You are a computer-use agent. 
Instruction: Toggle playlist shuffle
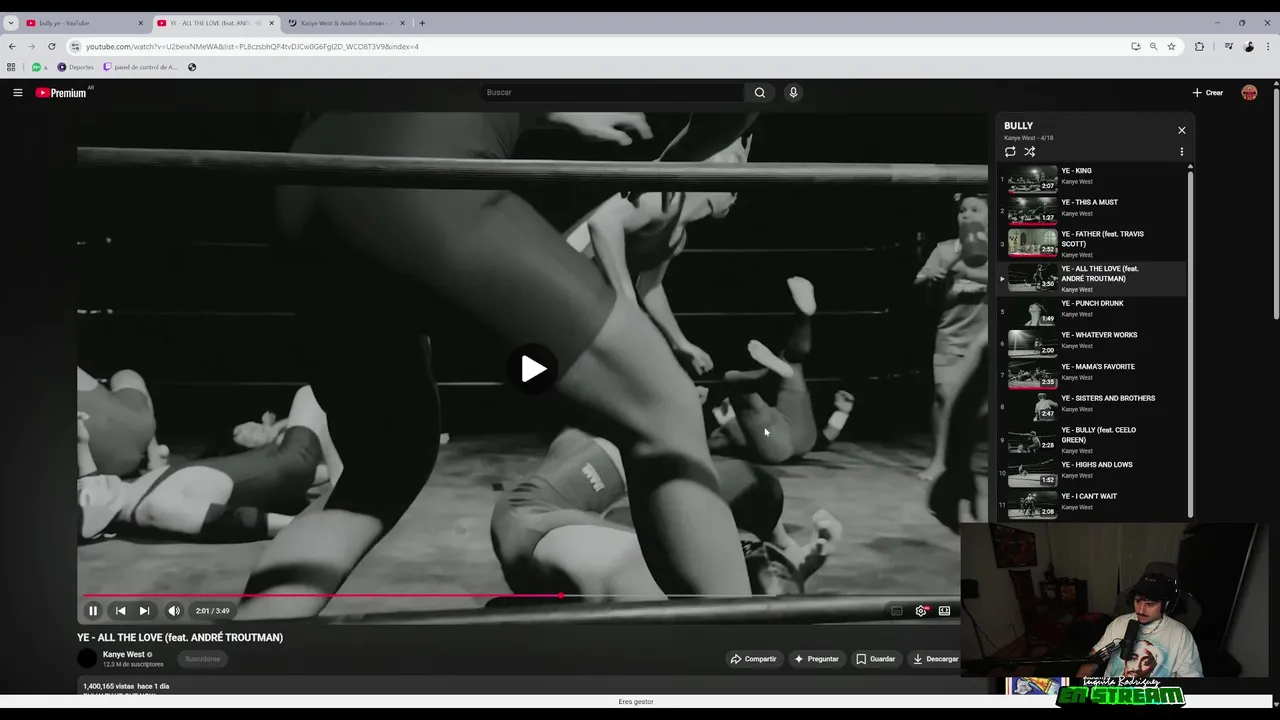point(1029,152)
